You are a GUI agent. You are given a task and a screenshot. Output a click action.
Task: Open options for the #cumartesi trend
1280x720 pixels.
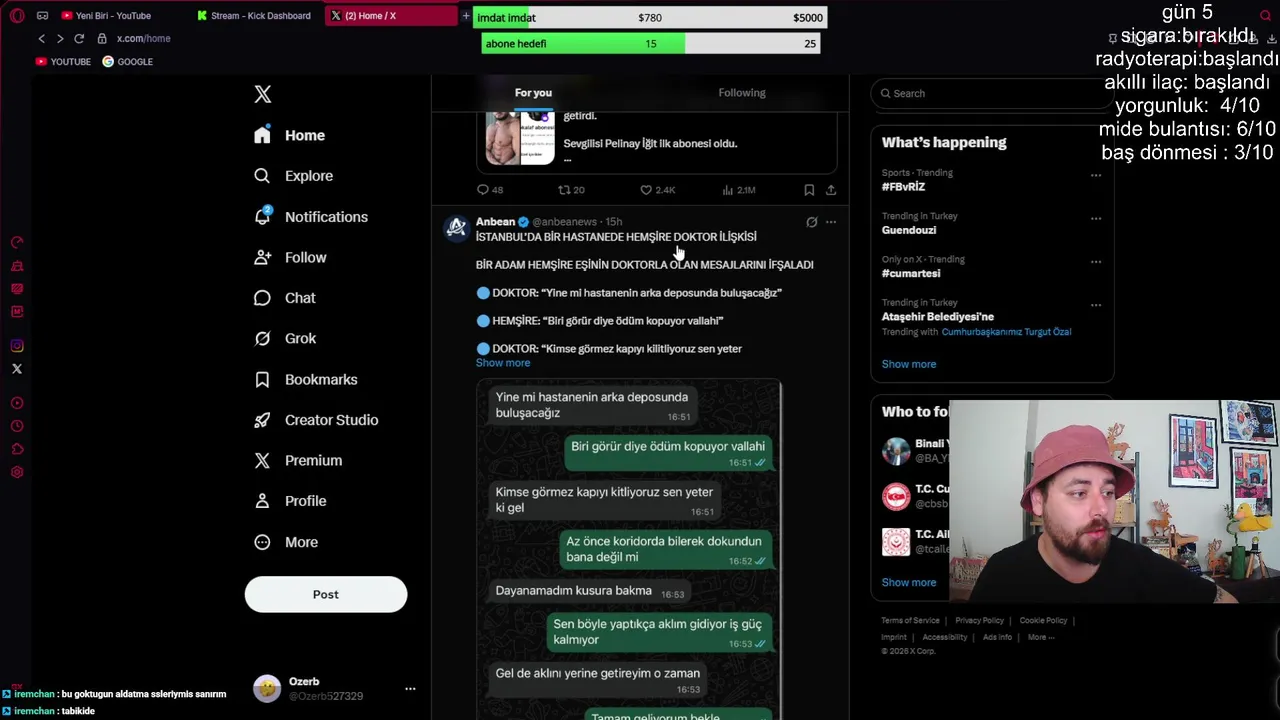(x=1096, y=262)
